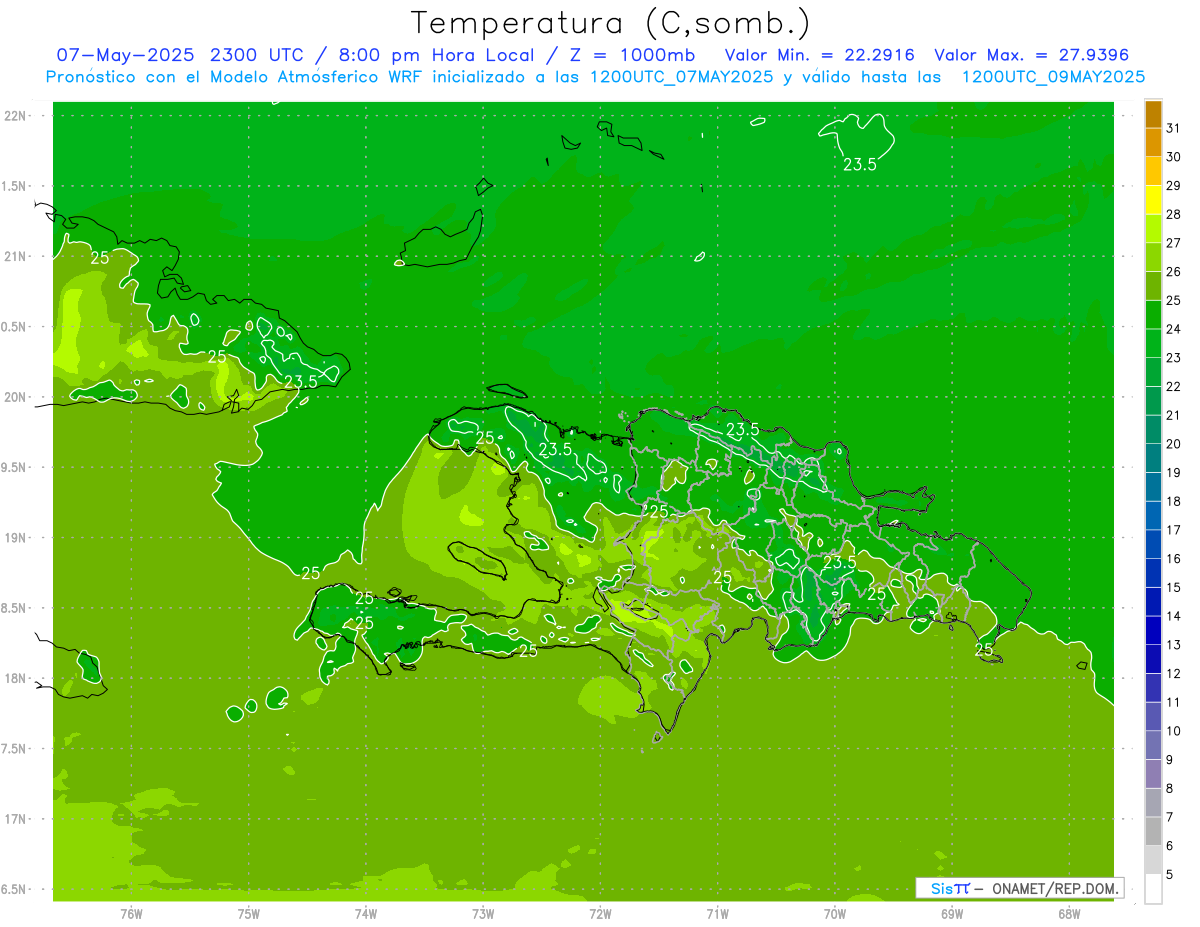1200x927 pixels.
Task: Click the white legend swatch below 5
Action: coord(1153,889)
